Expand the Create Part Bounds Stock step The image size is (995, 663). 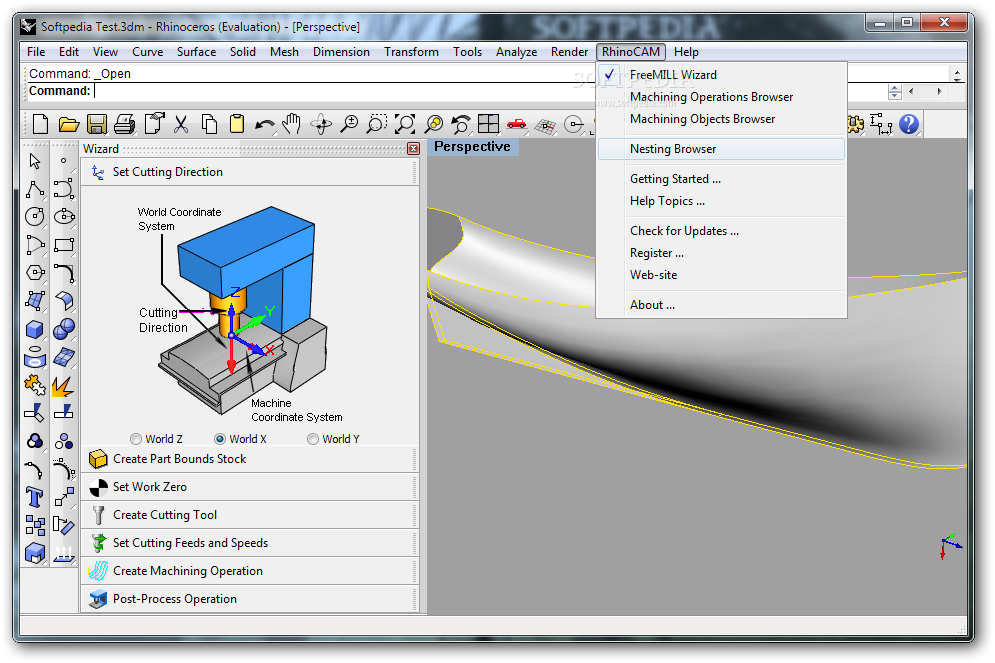coord(250,459)
